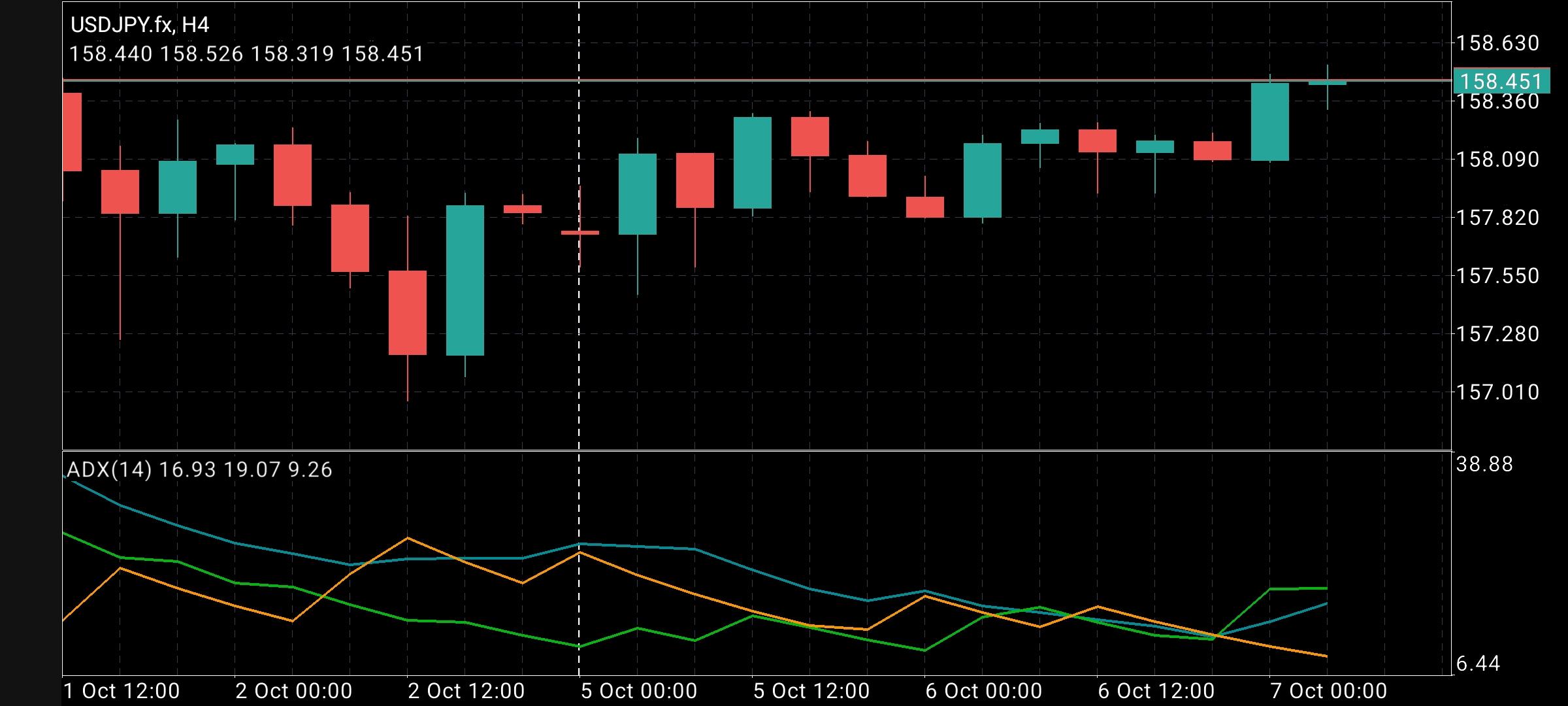Tap the 5 Oct 12:00 time label

[811, 691]
